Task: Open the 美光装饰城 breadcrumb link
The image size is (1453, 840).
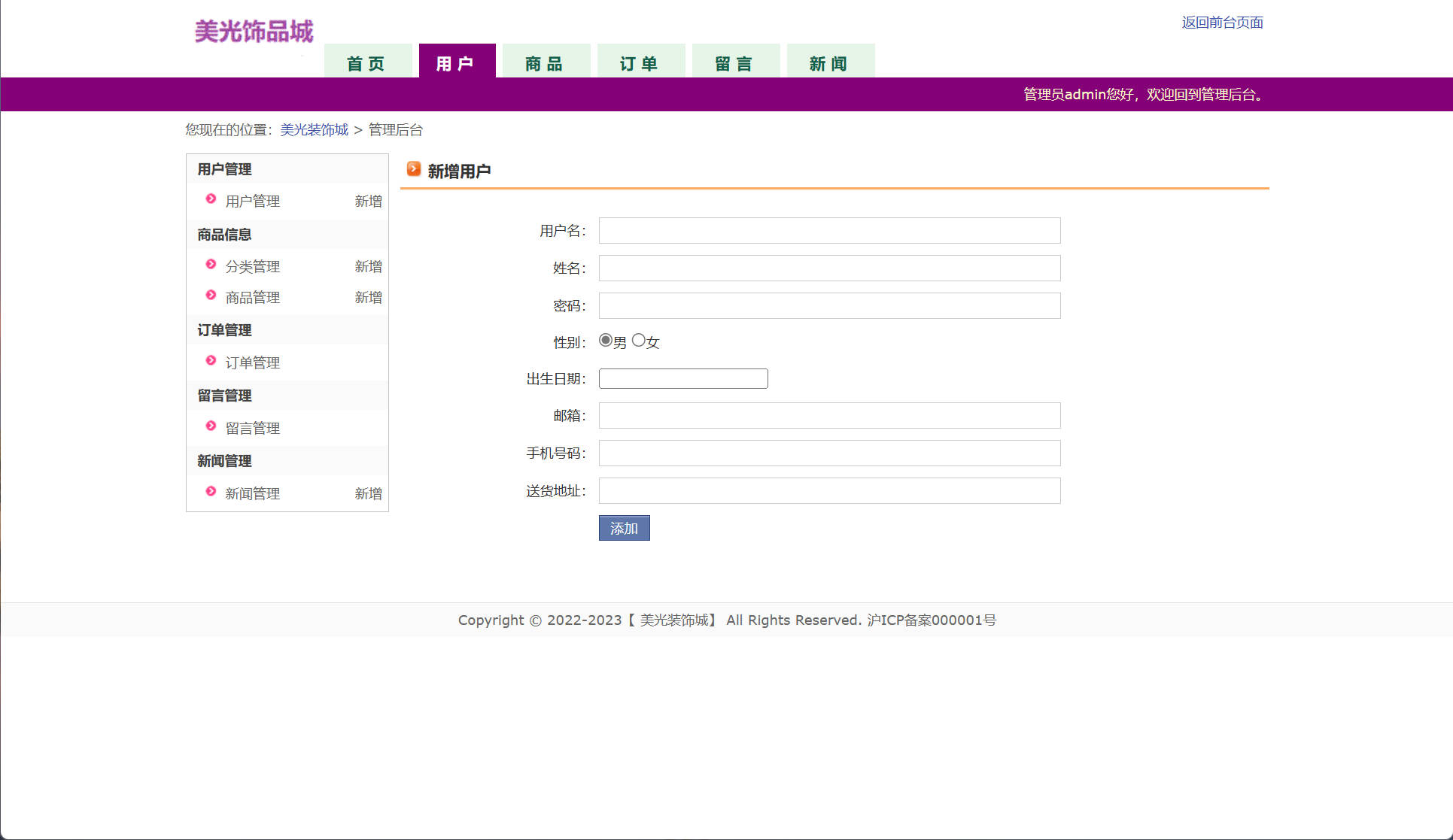Action: click(314, 130)
